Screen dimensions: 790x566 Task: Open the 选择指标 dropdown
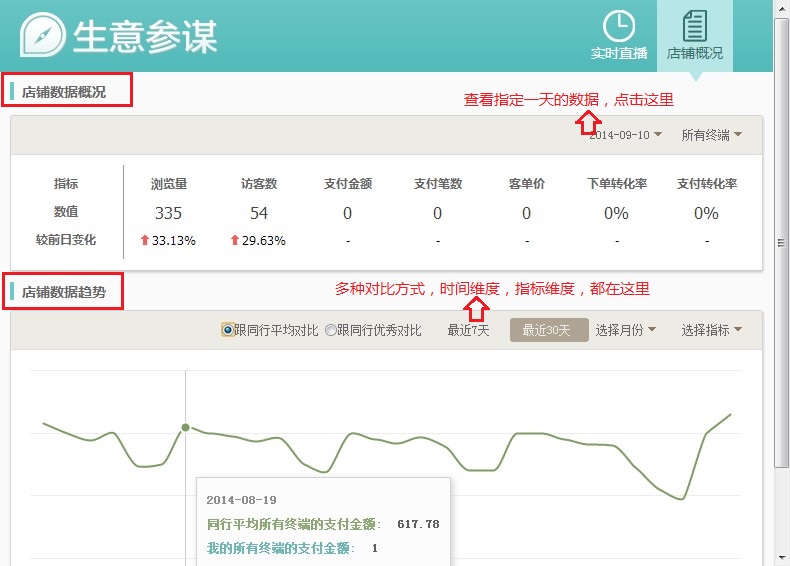coord(711,330)
